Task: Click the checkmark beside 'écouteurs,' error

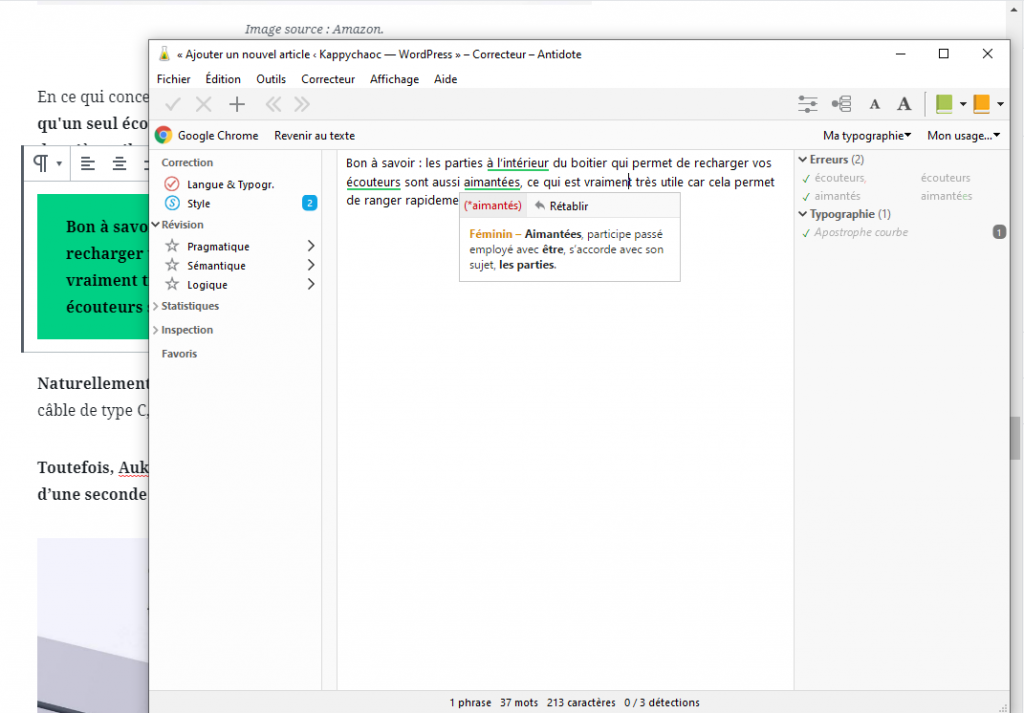Action: click(806, 178)
